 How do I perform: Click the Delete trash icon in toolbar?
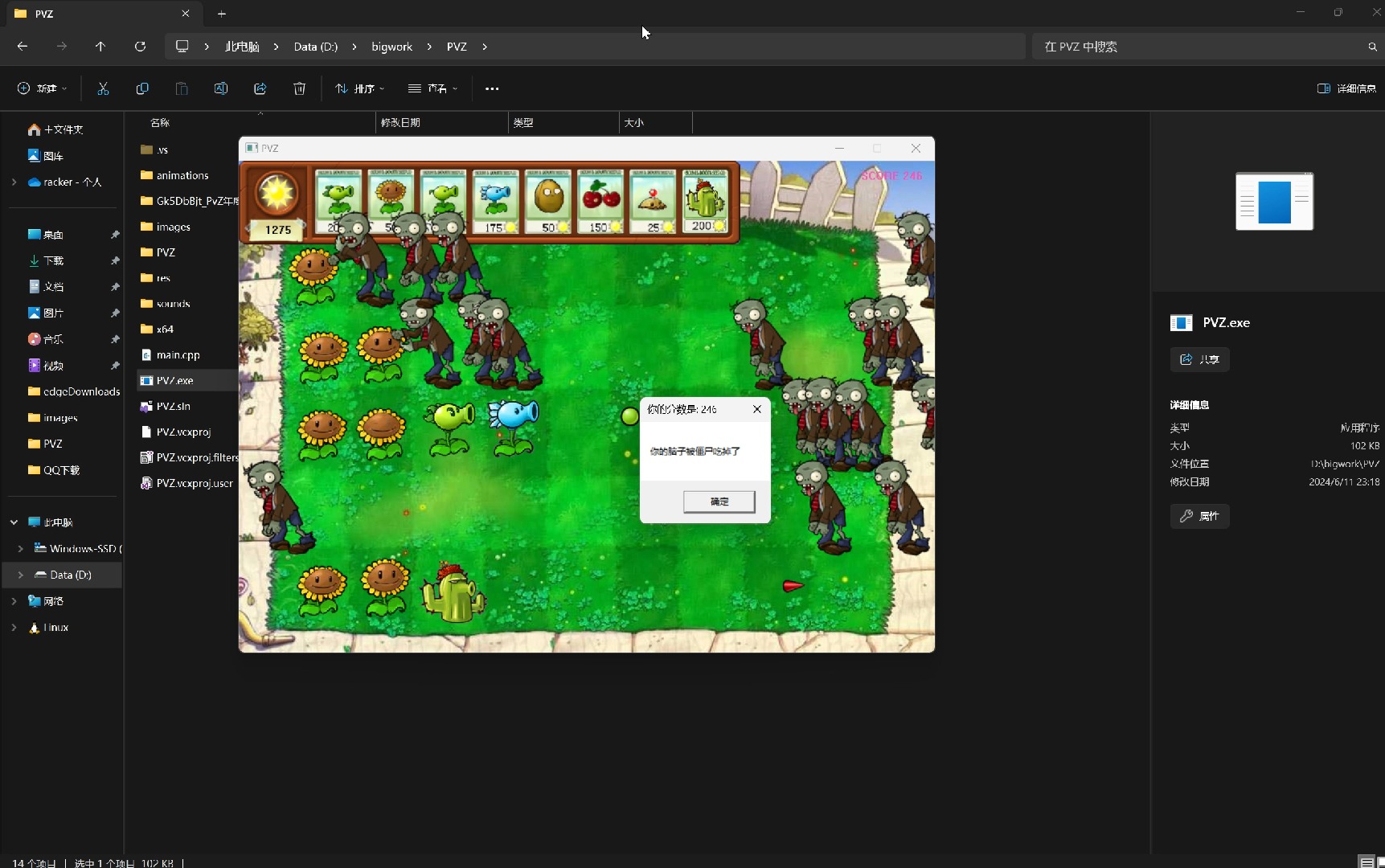[300, 88]
